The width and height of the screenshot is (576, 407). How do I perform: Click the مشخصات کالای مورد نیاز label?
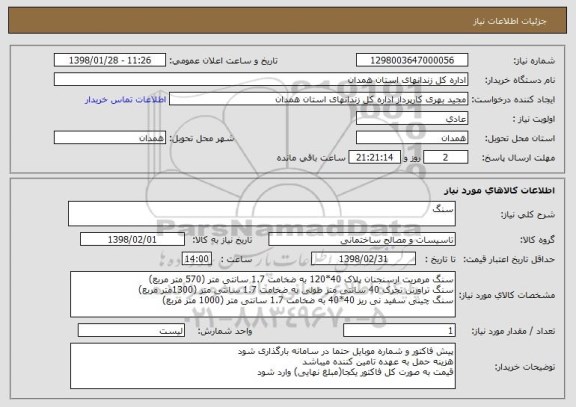click(x=507, y=295)
